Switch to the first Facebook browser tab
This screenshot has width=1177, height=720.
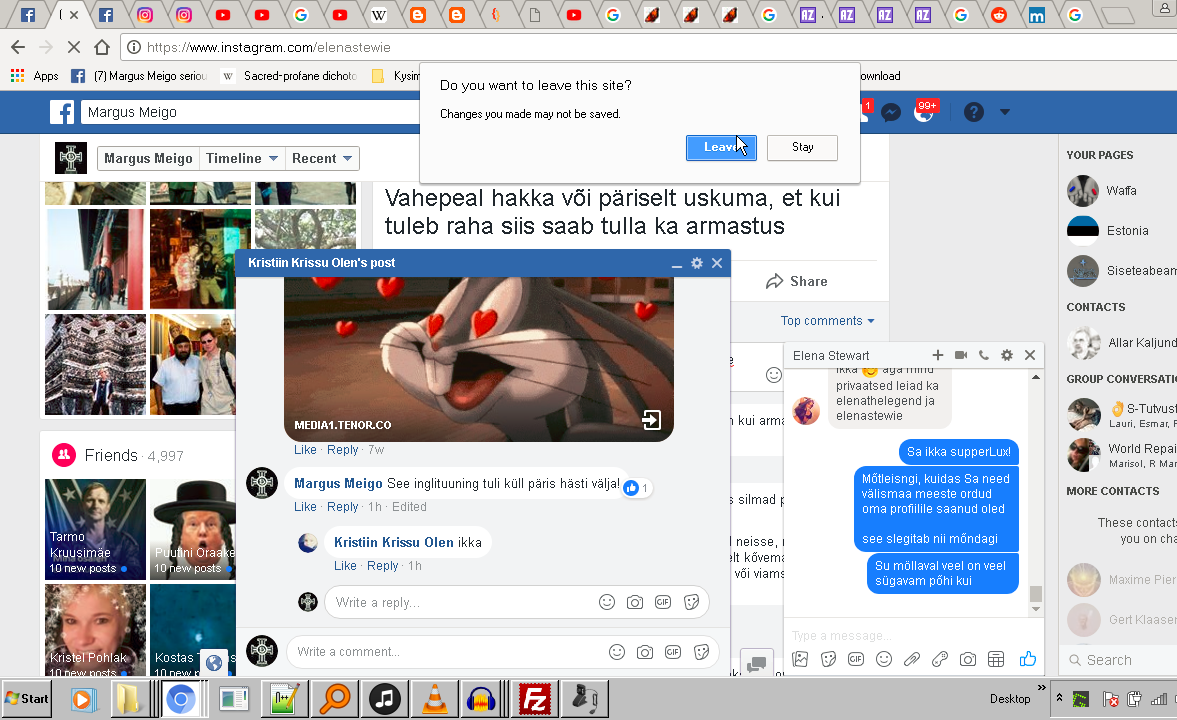(28, 15)
